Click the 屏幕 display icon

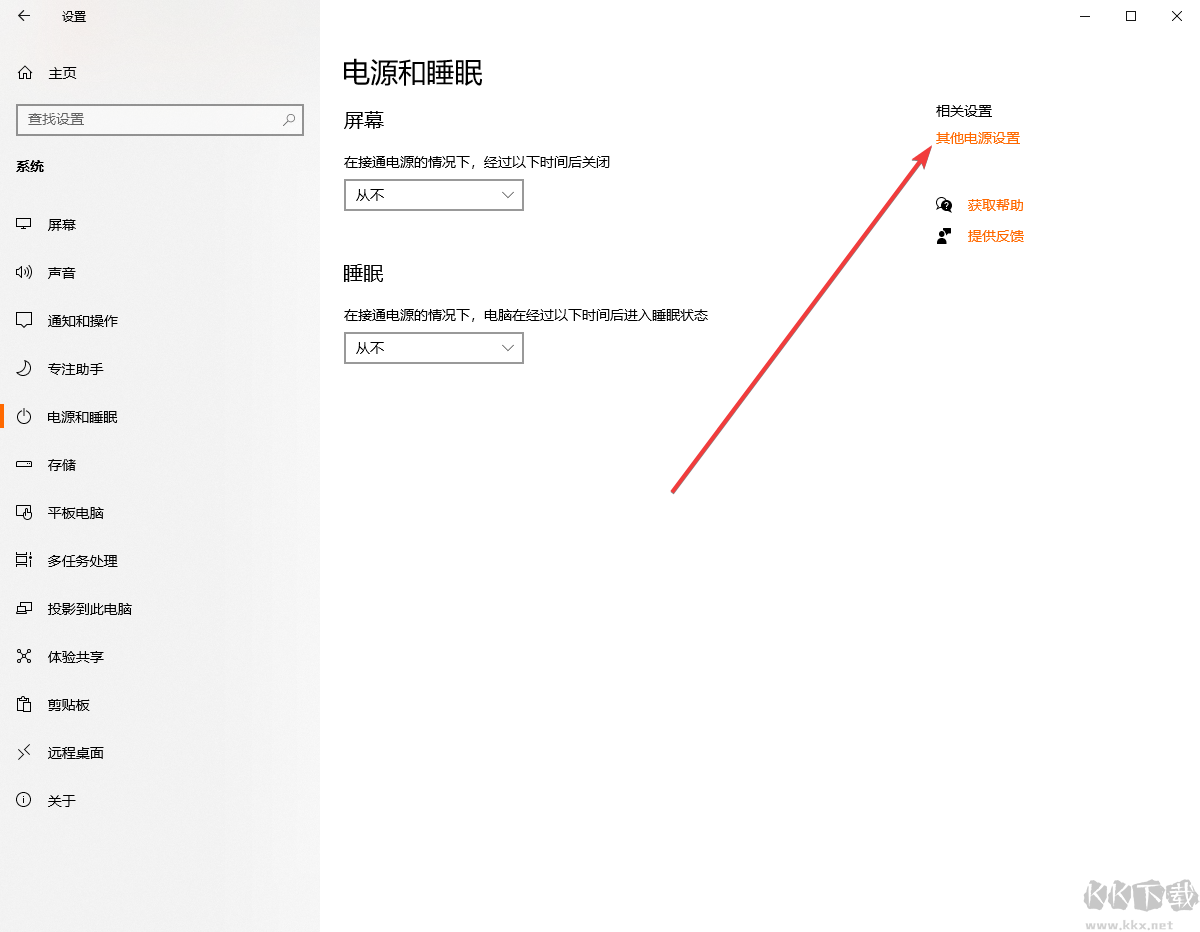(23, 224)
